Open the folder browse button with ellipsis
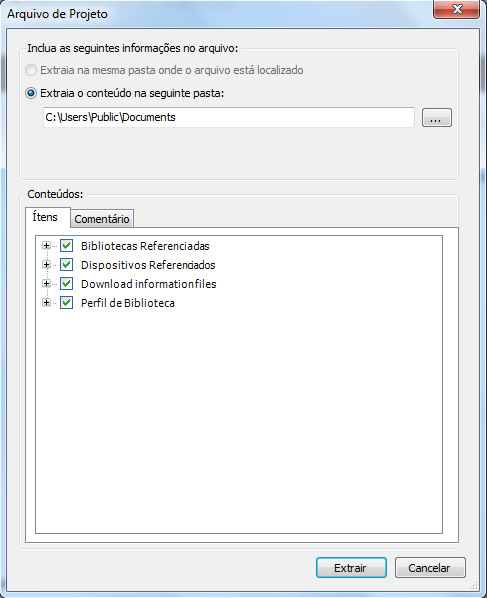 point(437,117)
